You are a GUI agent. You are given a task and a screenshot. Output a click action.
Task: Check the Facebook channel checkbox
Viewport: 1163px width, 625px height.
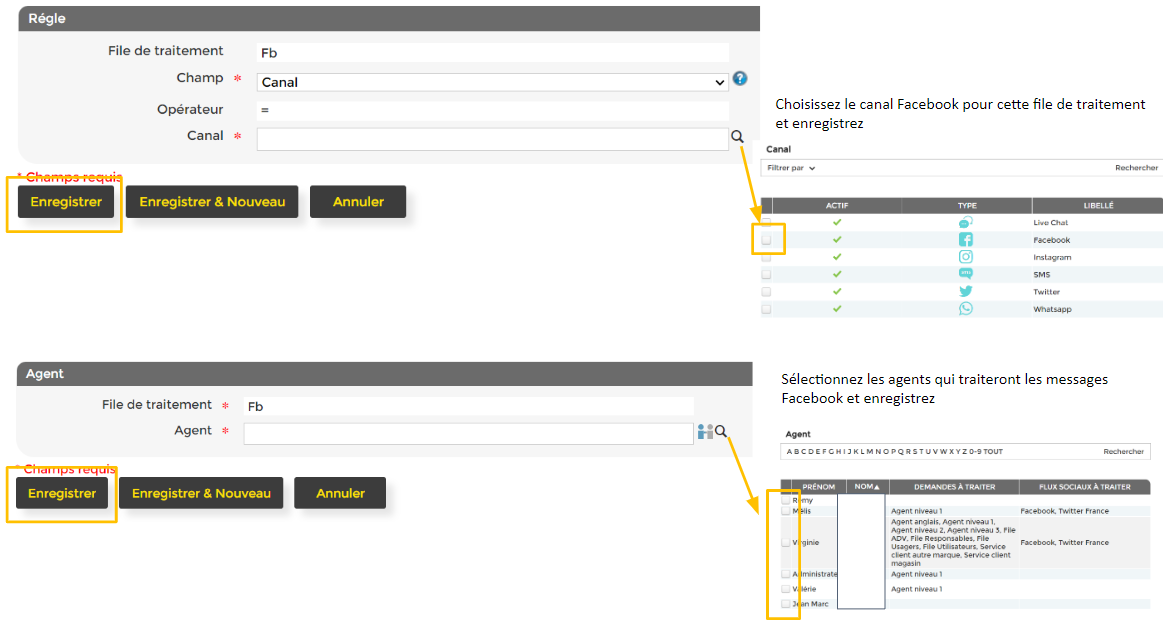coord(767,240)
